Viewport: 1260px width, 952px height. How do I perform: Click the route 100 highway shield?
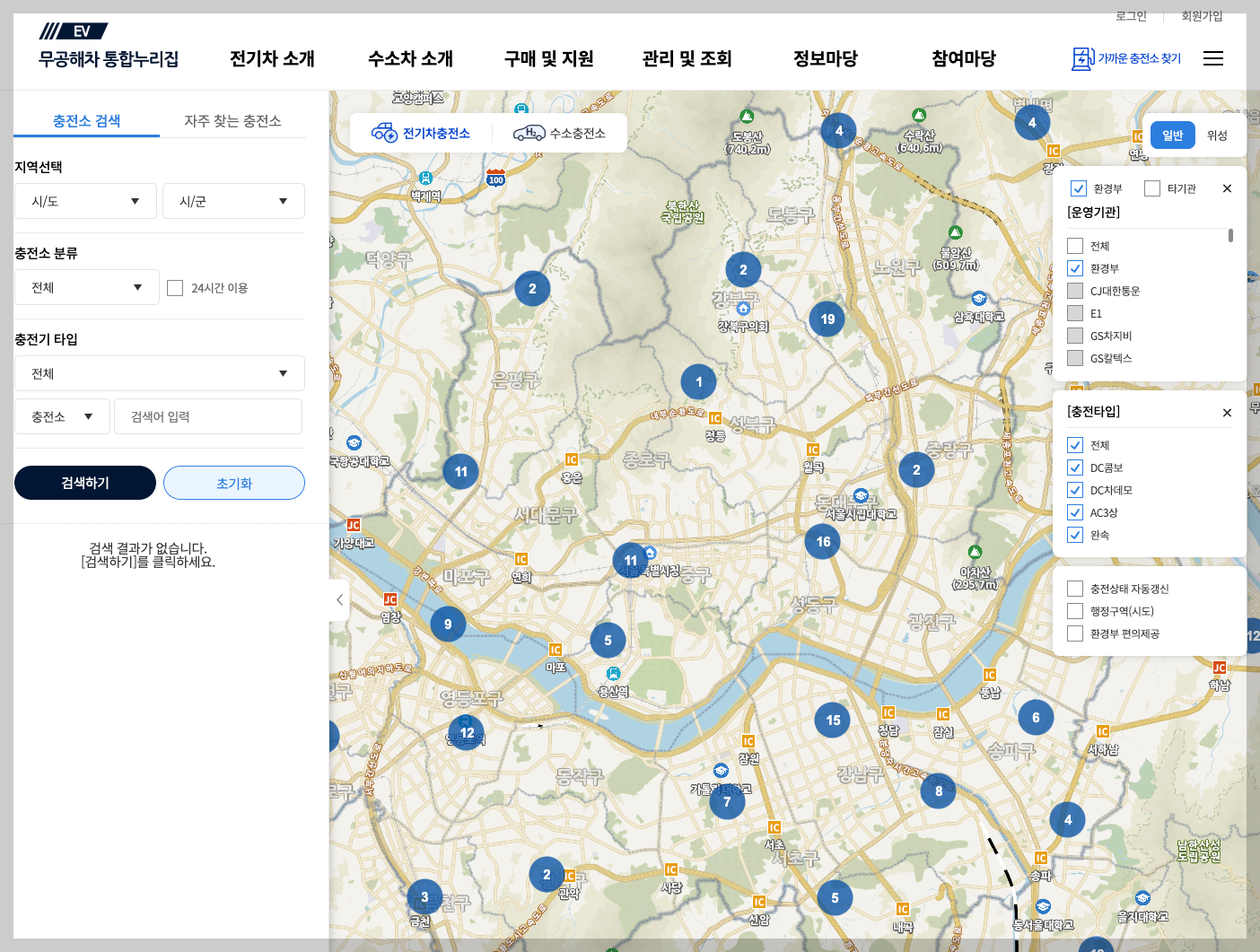[x=496, y=178]
